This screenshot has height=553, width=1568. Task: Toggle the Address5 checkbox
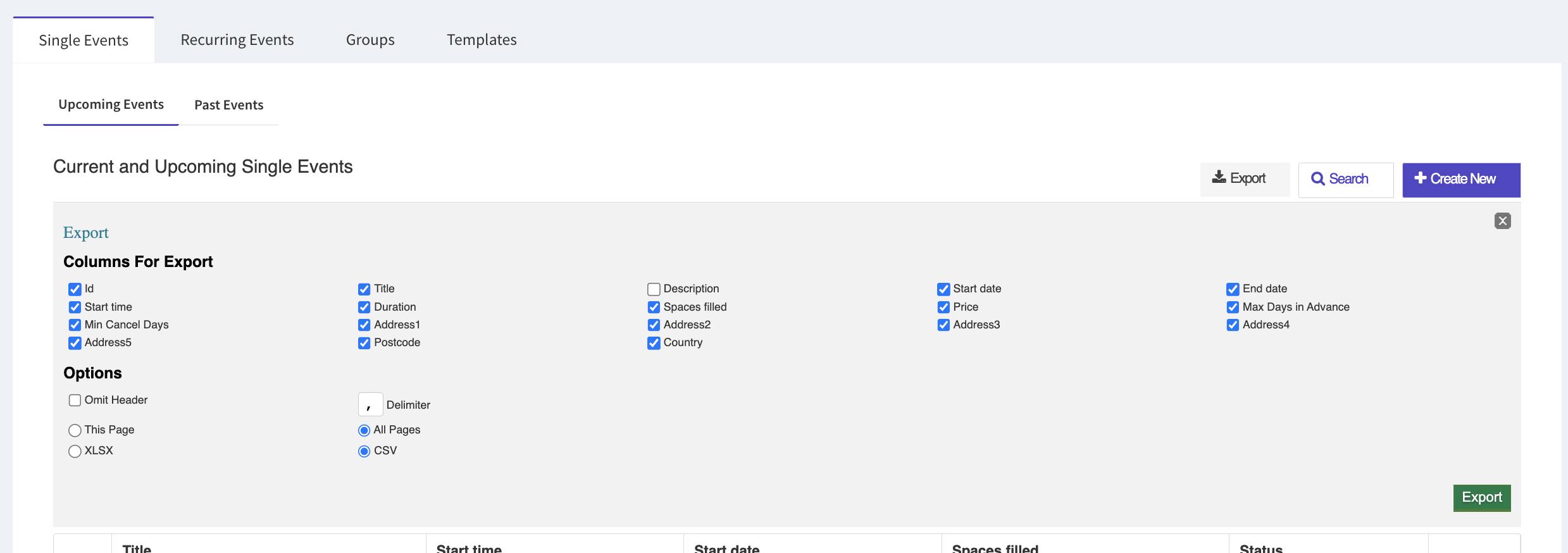75,343
